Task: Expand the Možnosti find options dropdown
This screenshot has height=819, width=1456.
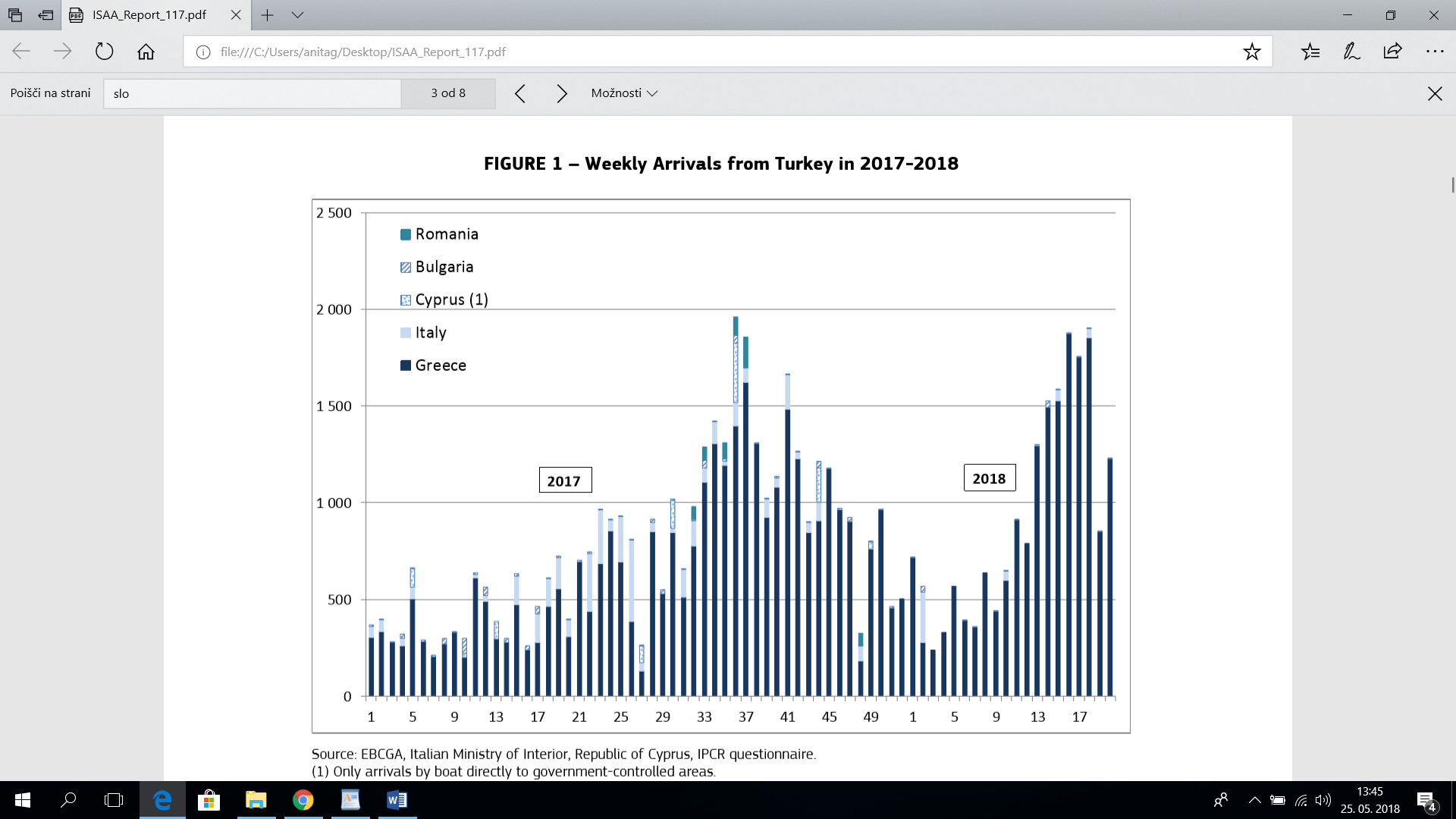Action: point(624,93)
